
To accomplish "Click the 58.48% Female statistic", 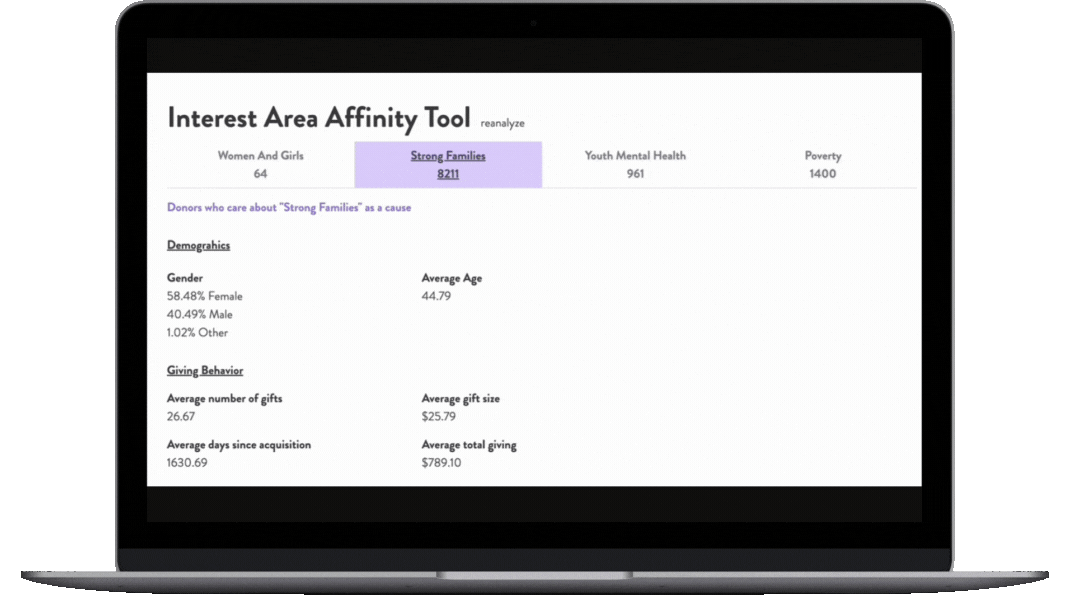I will click(202, 296).
